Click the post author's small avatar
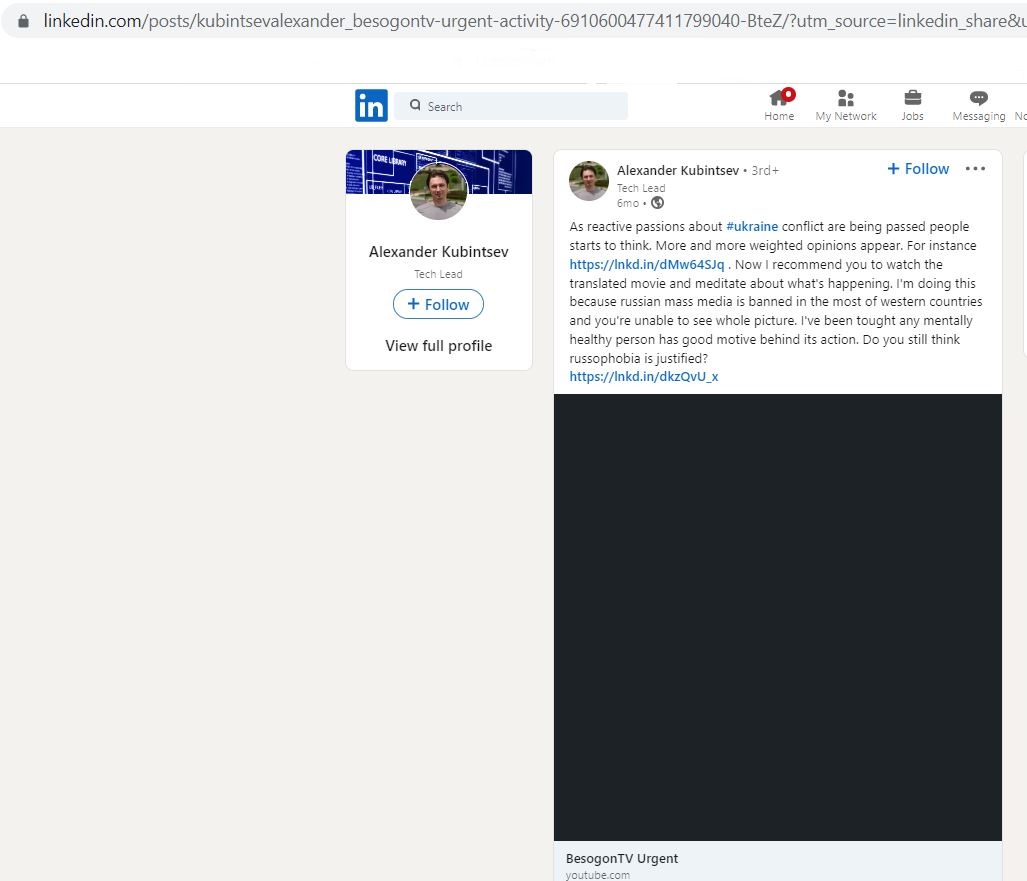Viewport: 1027px width, 881px height. coord(589,181)
